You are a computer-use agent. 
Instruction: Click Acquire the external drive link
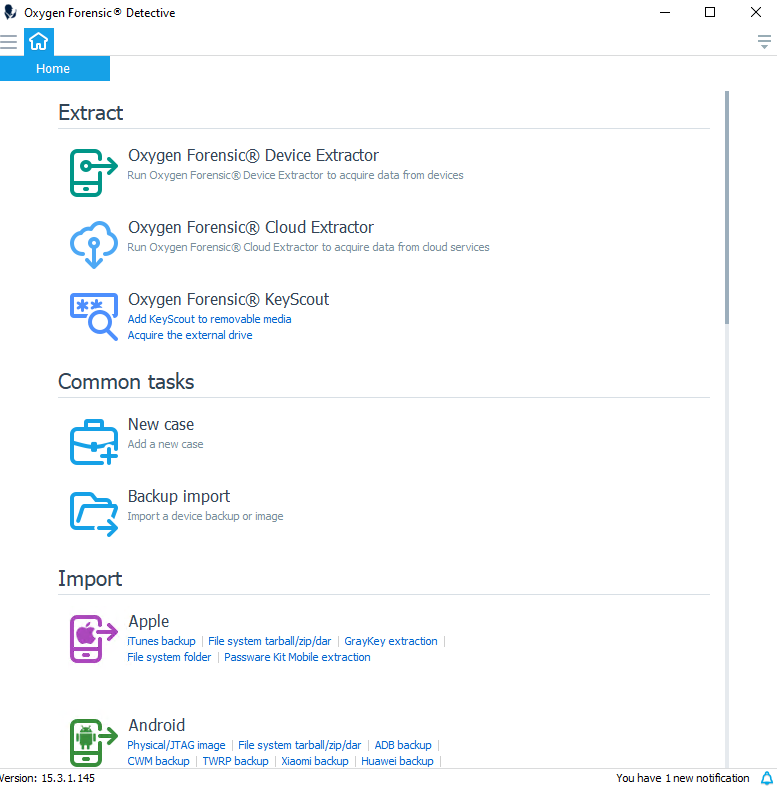point(190,335)
